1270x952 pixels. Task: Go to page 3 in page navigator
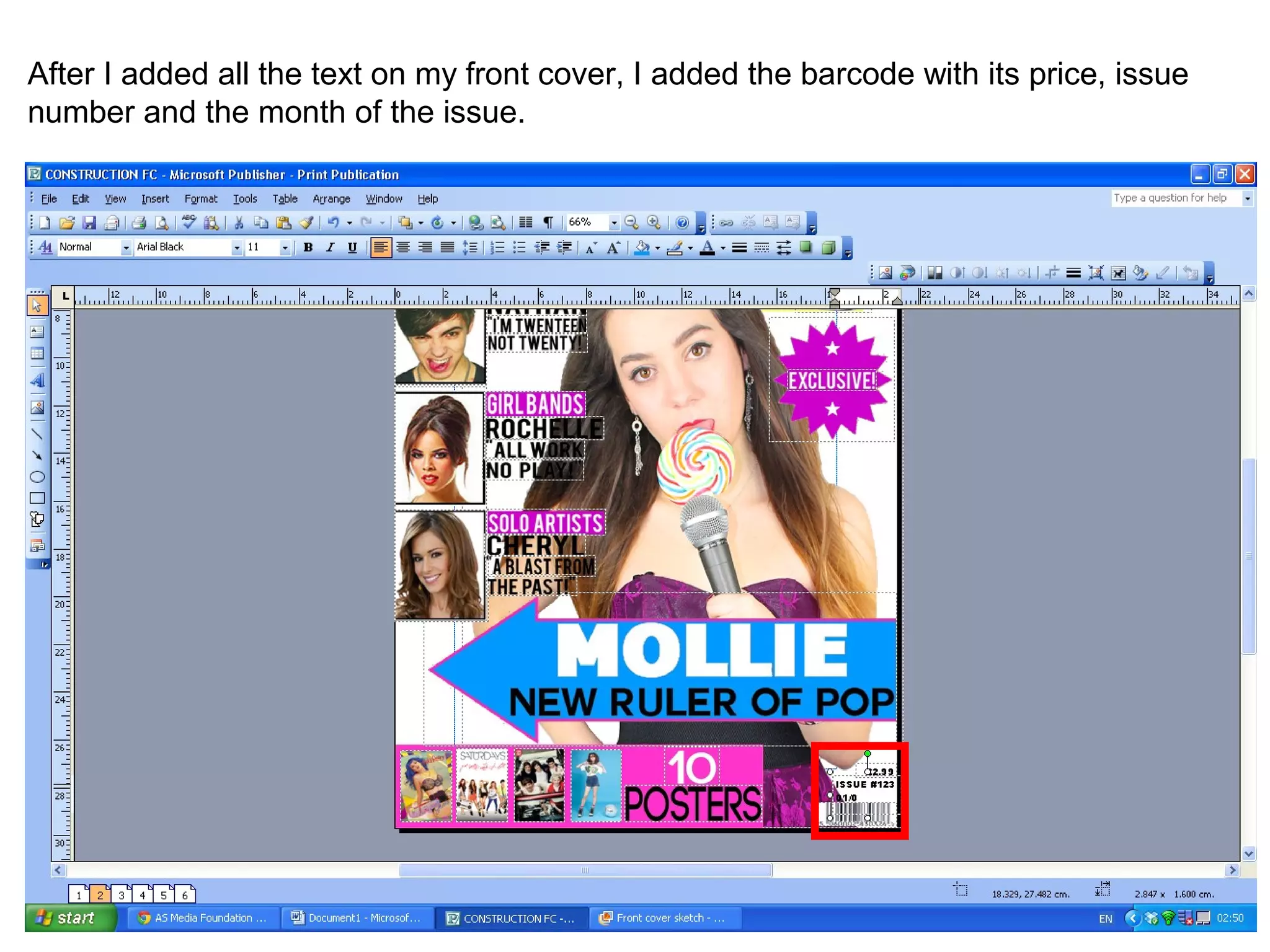[x=122, y=894]
